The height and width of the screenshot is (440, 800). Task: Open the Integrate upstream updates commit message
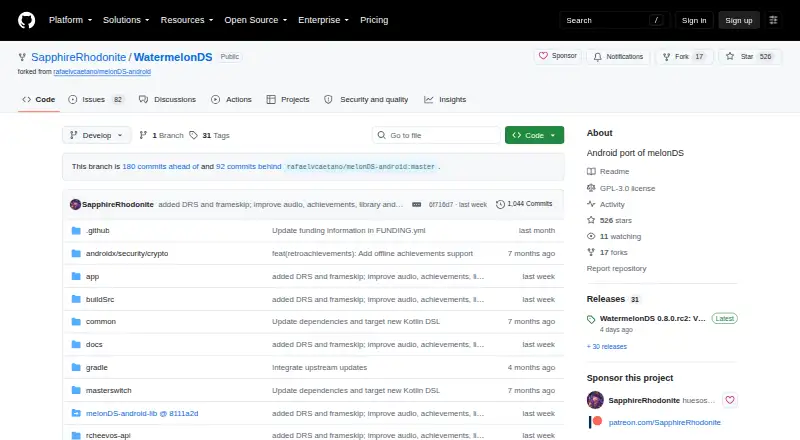319,368
